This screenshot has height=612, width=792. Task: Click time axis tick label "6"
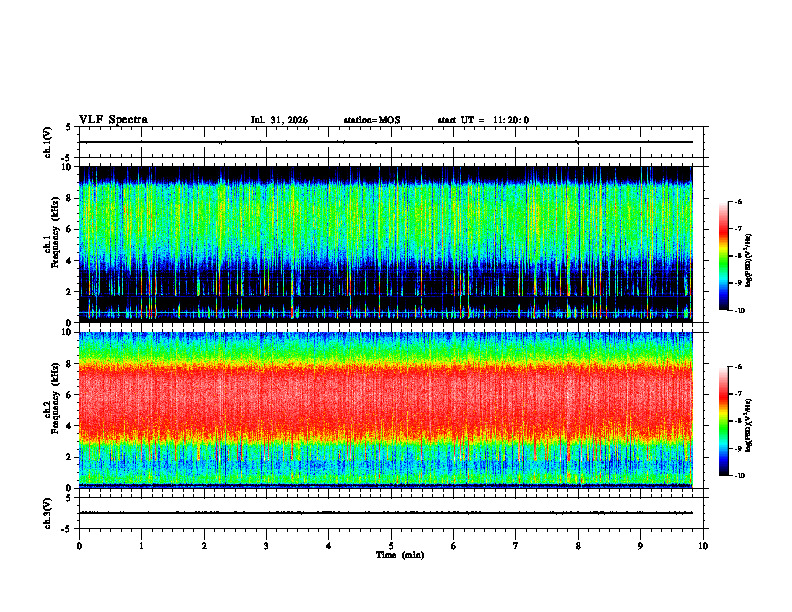click(x=454, y=546)
